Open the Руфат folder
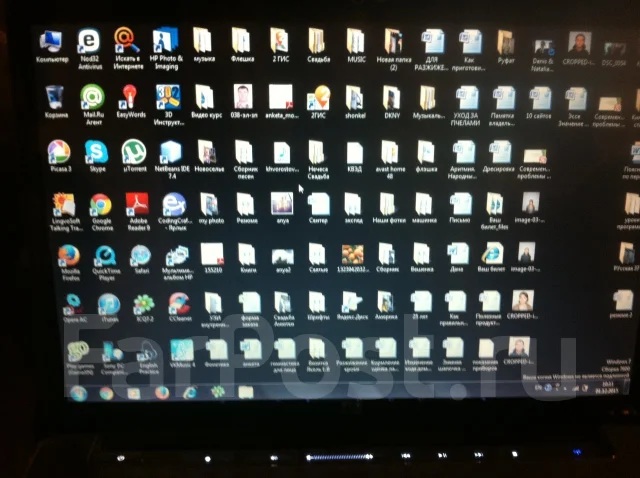This screenshot has height=478, width=640. (x=506, y=47)
